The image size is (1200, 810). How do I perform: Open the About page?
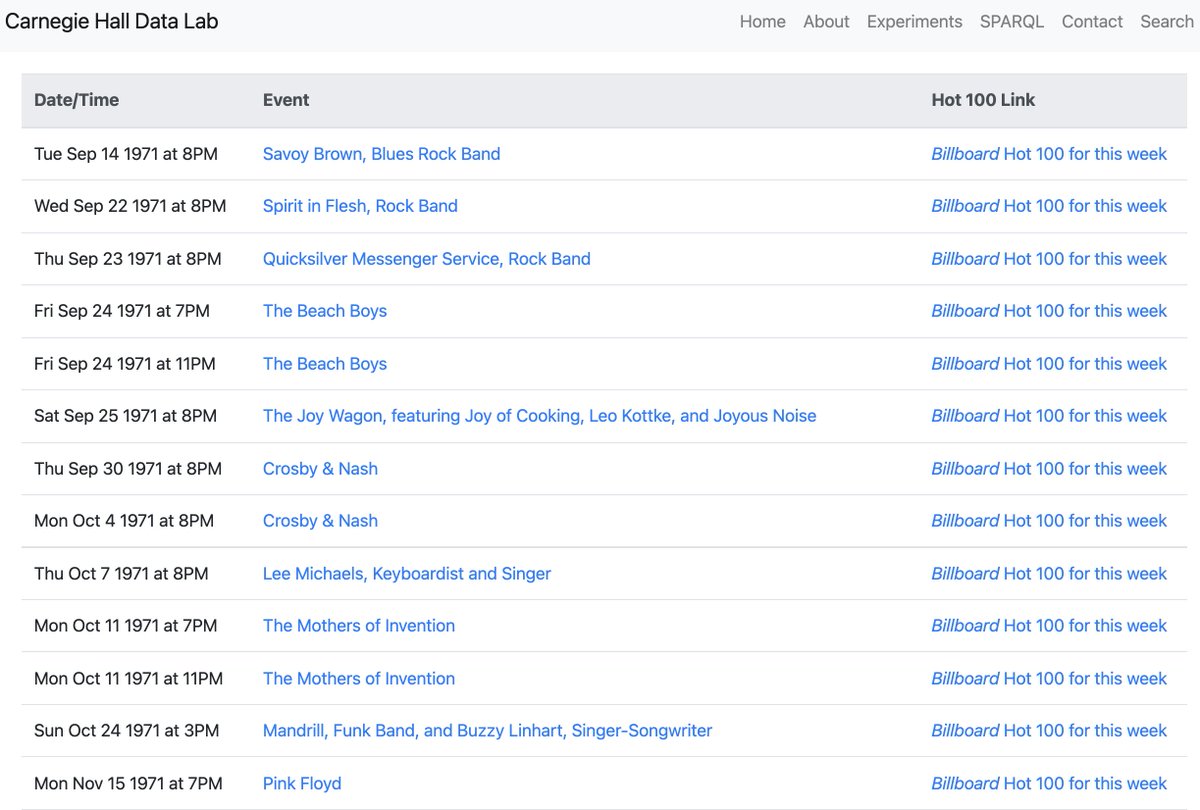(826, 22)
